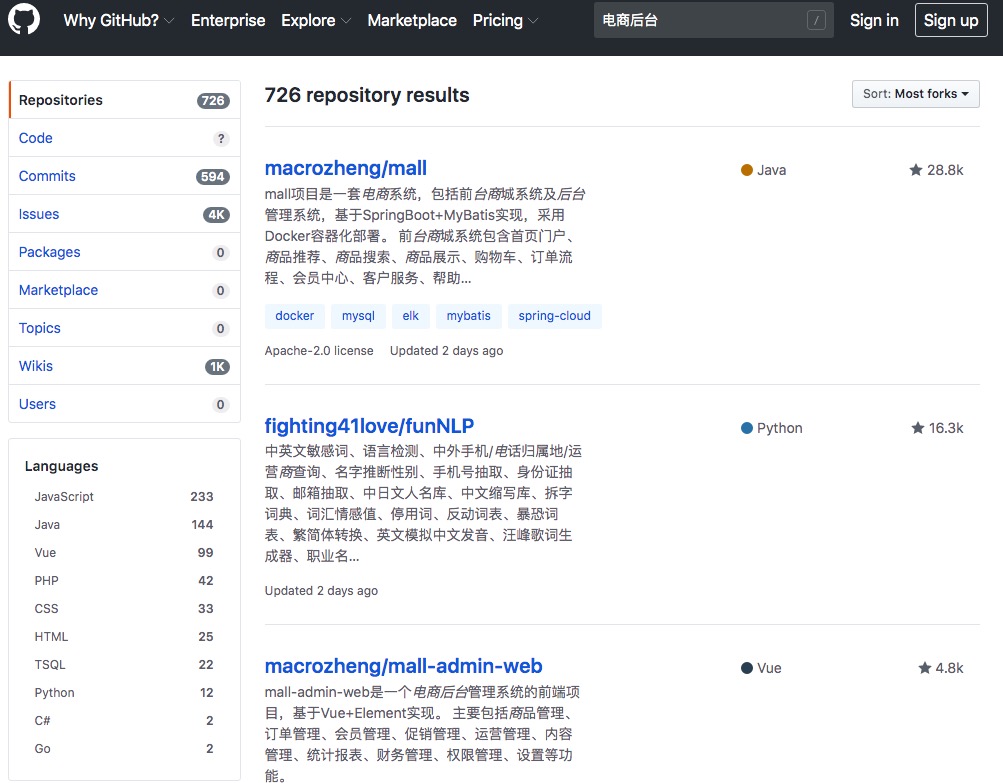The image size is (1003, 783).
Task: Open the fighting41love/funNLP repository
Action: coord(369,426)
